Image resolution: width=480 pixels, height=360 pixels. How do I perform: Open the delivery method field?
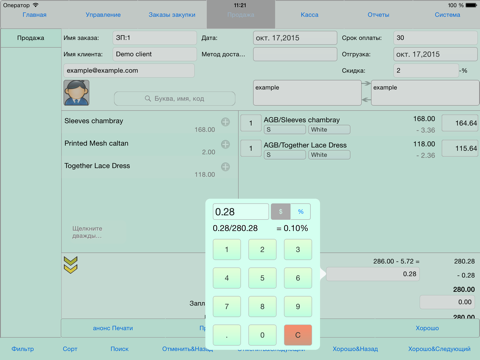pyautogui.click(x=295, y=54)
